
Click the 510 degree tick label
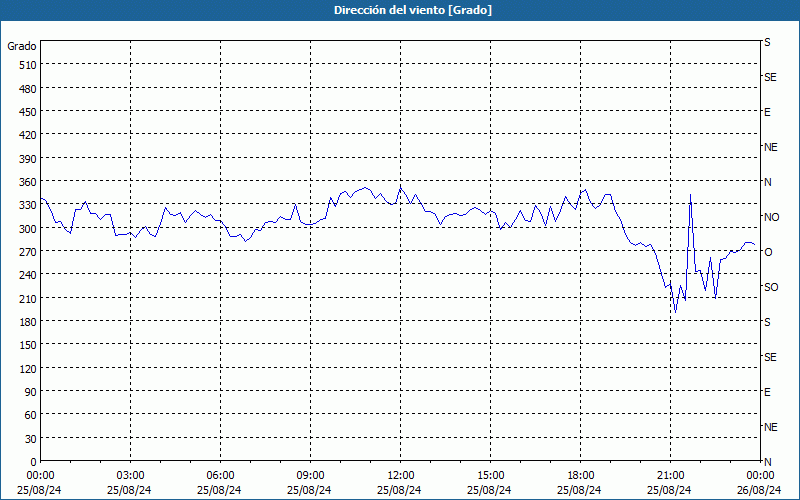pos(28,65)
